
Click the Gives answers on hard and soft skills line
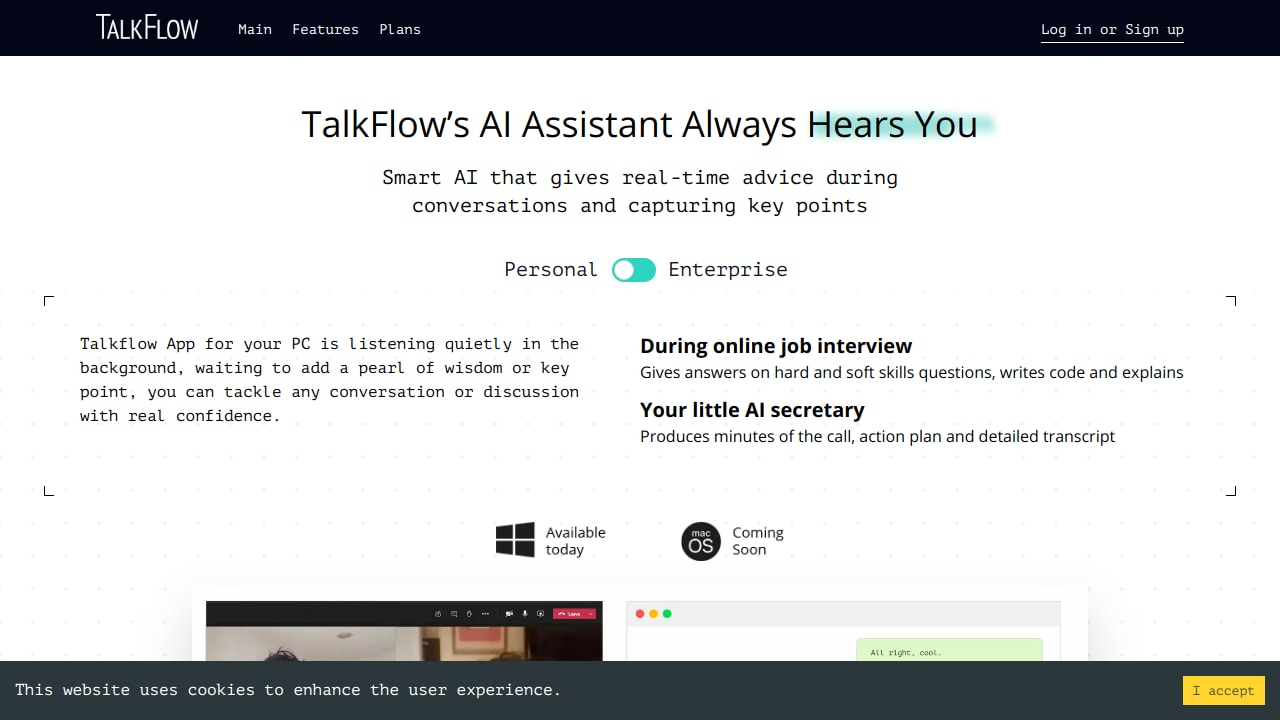[x=912, y=372]
